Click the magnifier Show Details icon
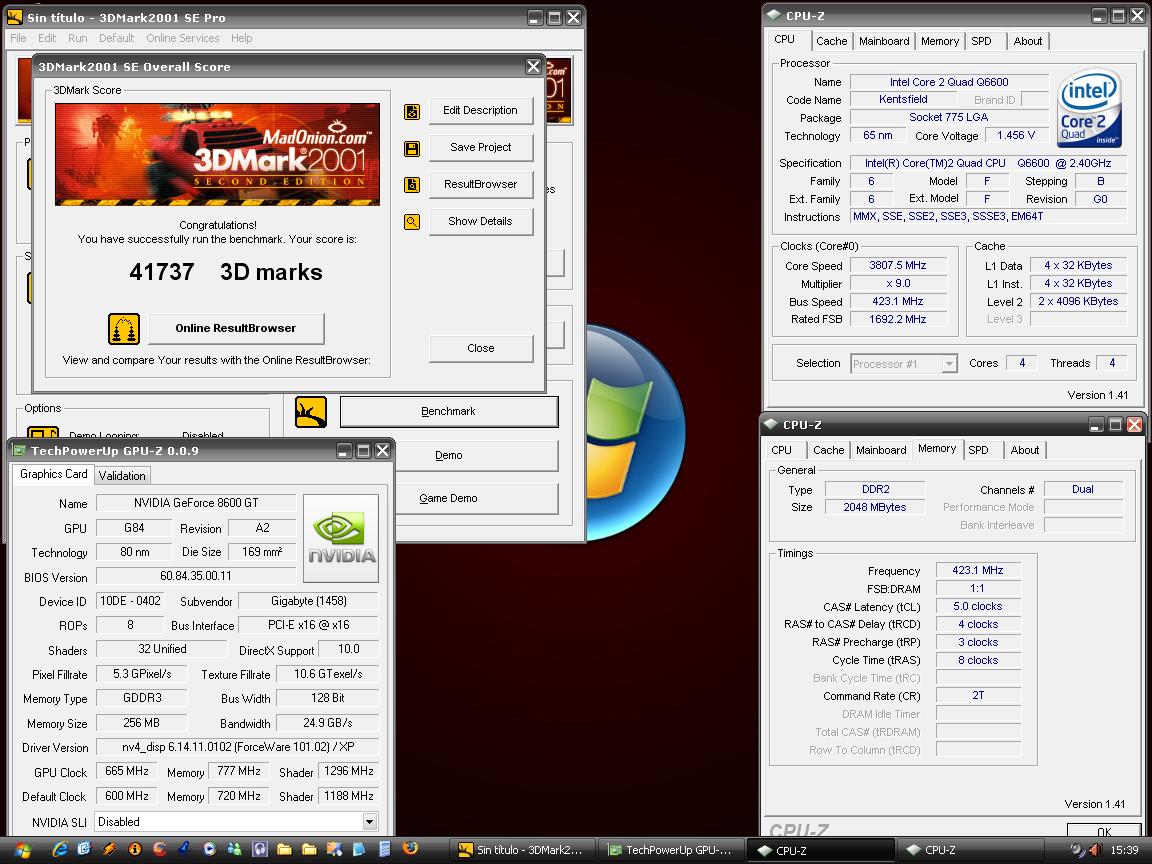Screen dimensions: 1152x864 pos(412,222)
